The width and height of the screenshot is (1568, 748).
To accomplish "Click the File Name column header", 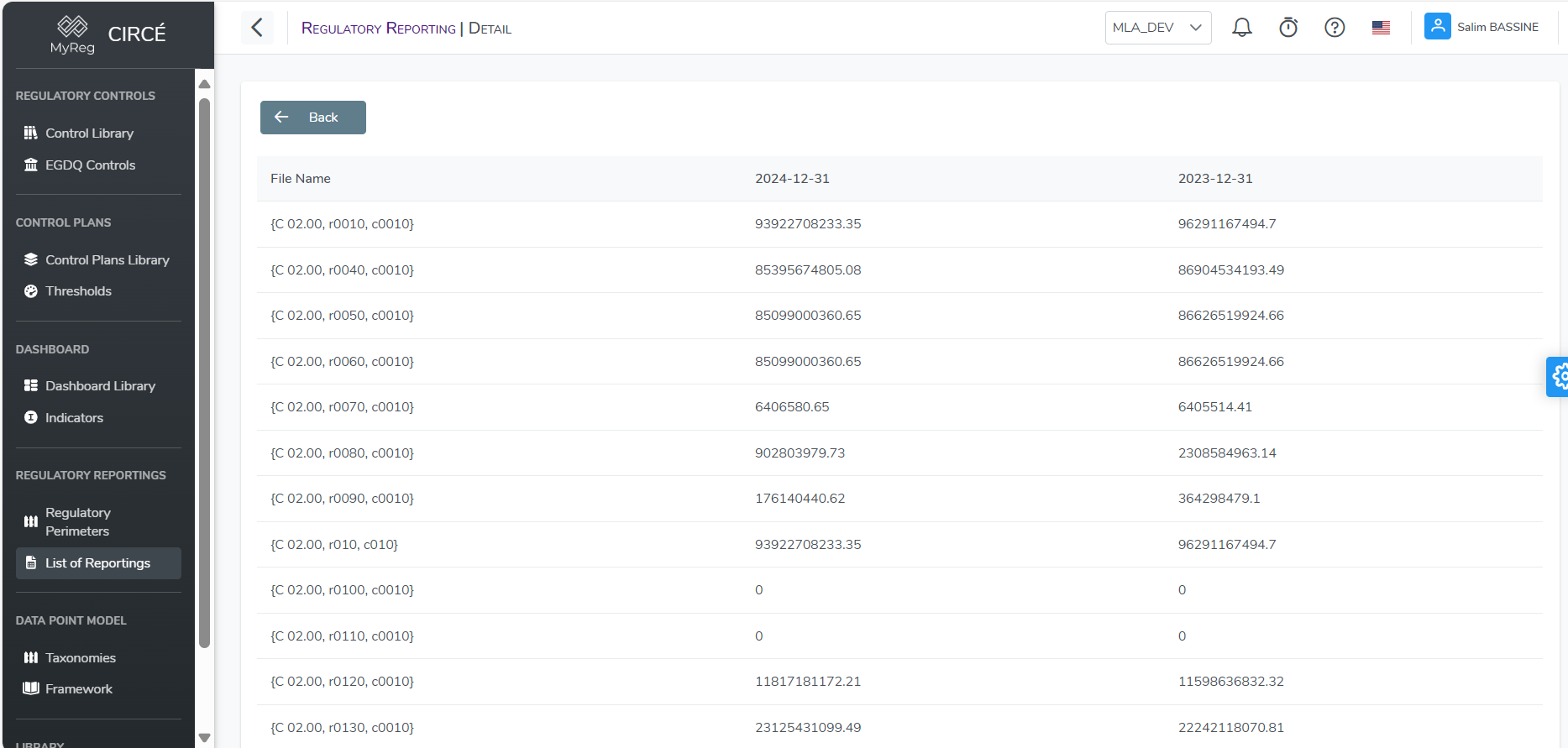I will coord(301,179).
